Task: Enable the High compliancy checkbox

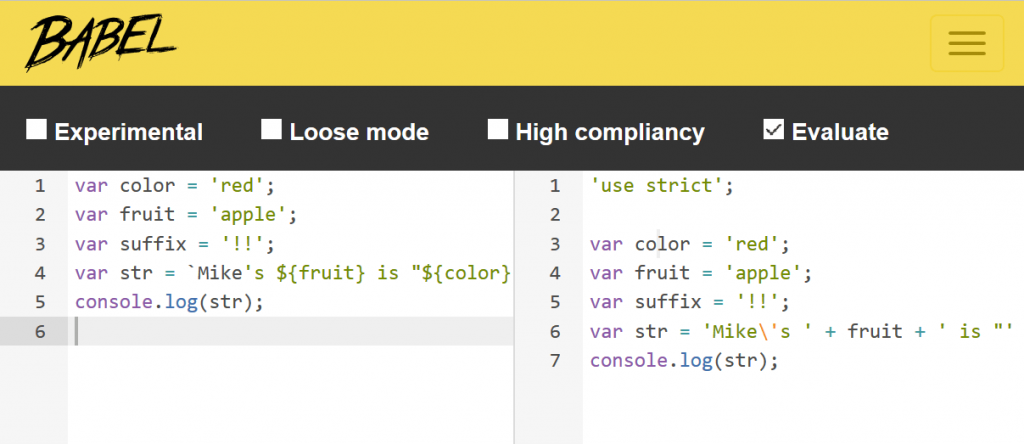Action: click(x=498, y=129)
